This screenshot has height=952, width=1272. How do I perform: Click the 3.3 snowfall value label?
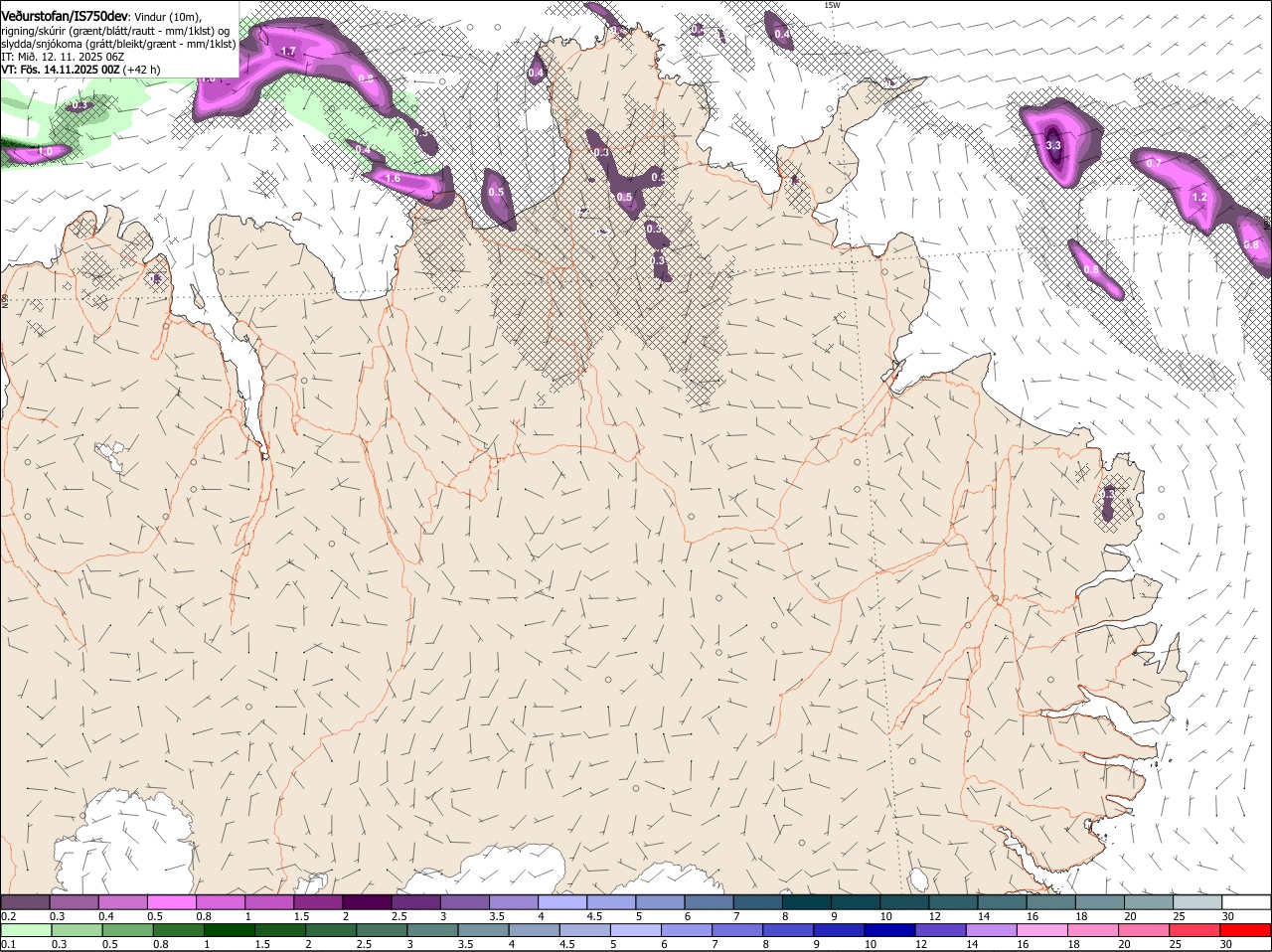click(x=1053, y=145)
